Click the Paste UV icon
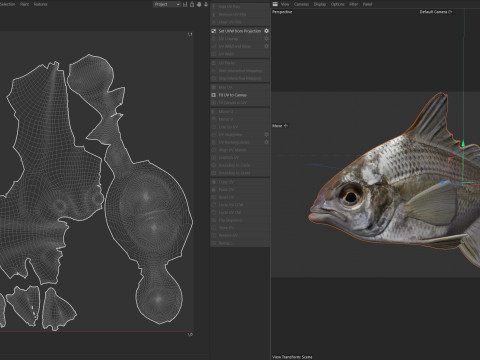The height and width of the screenshot is (360, 480). (x=214, y=190)
